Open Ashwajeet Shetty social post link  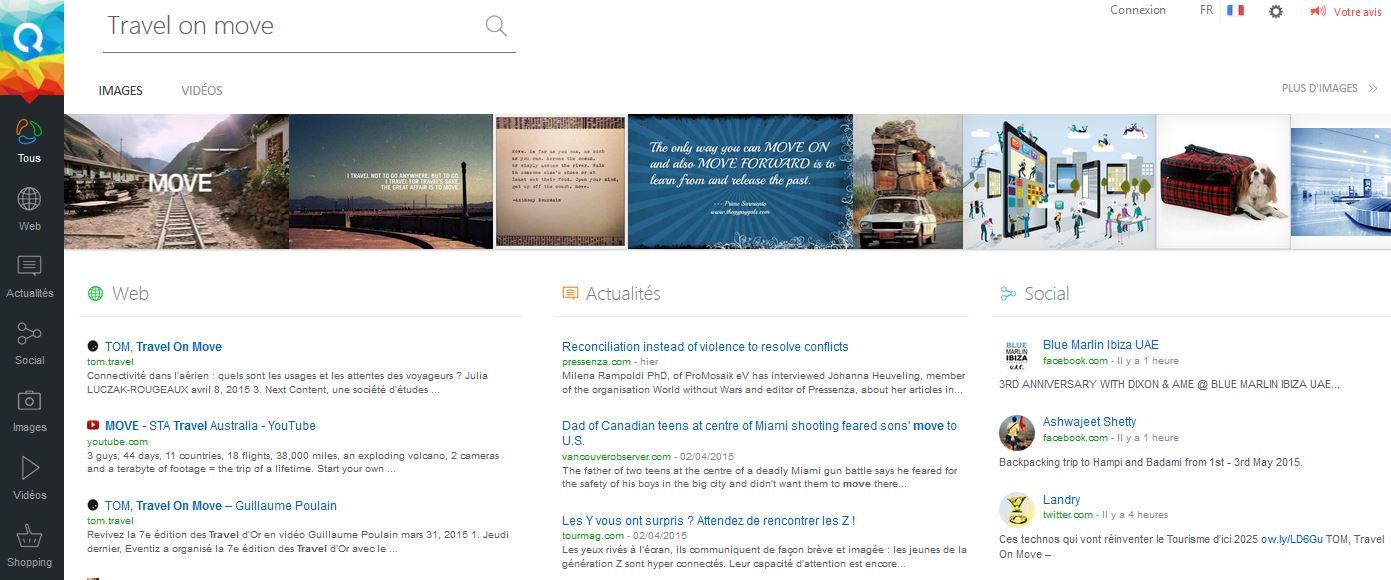(x=1090, y=422)
